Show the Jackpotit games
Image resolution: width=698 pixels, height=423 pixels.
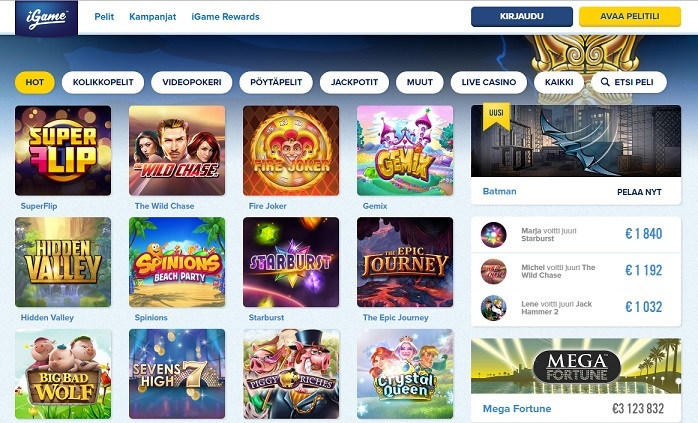[x=354, y=82]
